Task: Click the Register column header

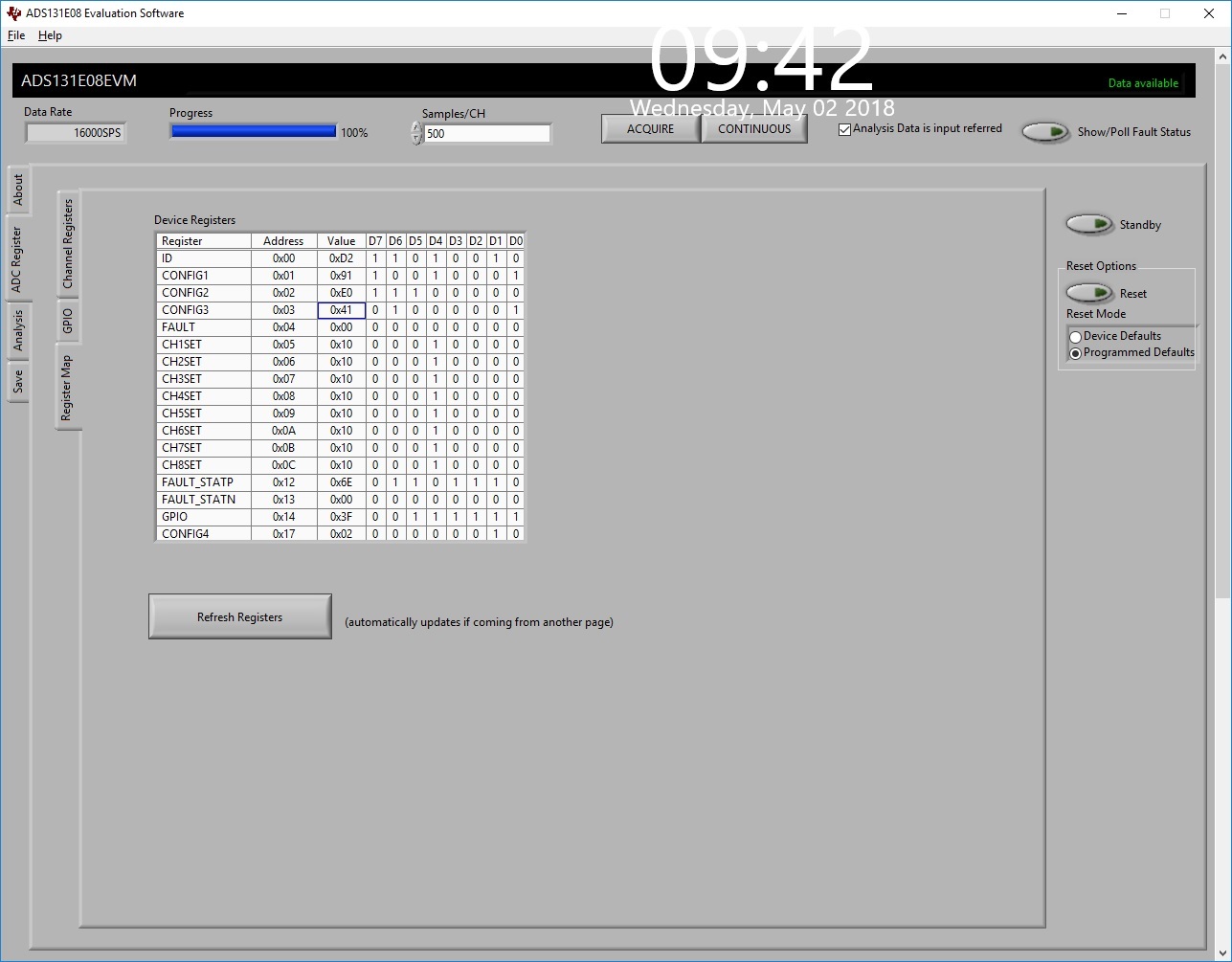Action: point(204,241)
